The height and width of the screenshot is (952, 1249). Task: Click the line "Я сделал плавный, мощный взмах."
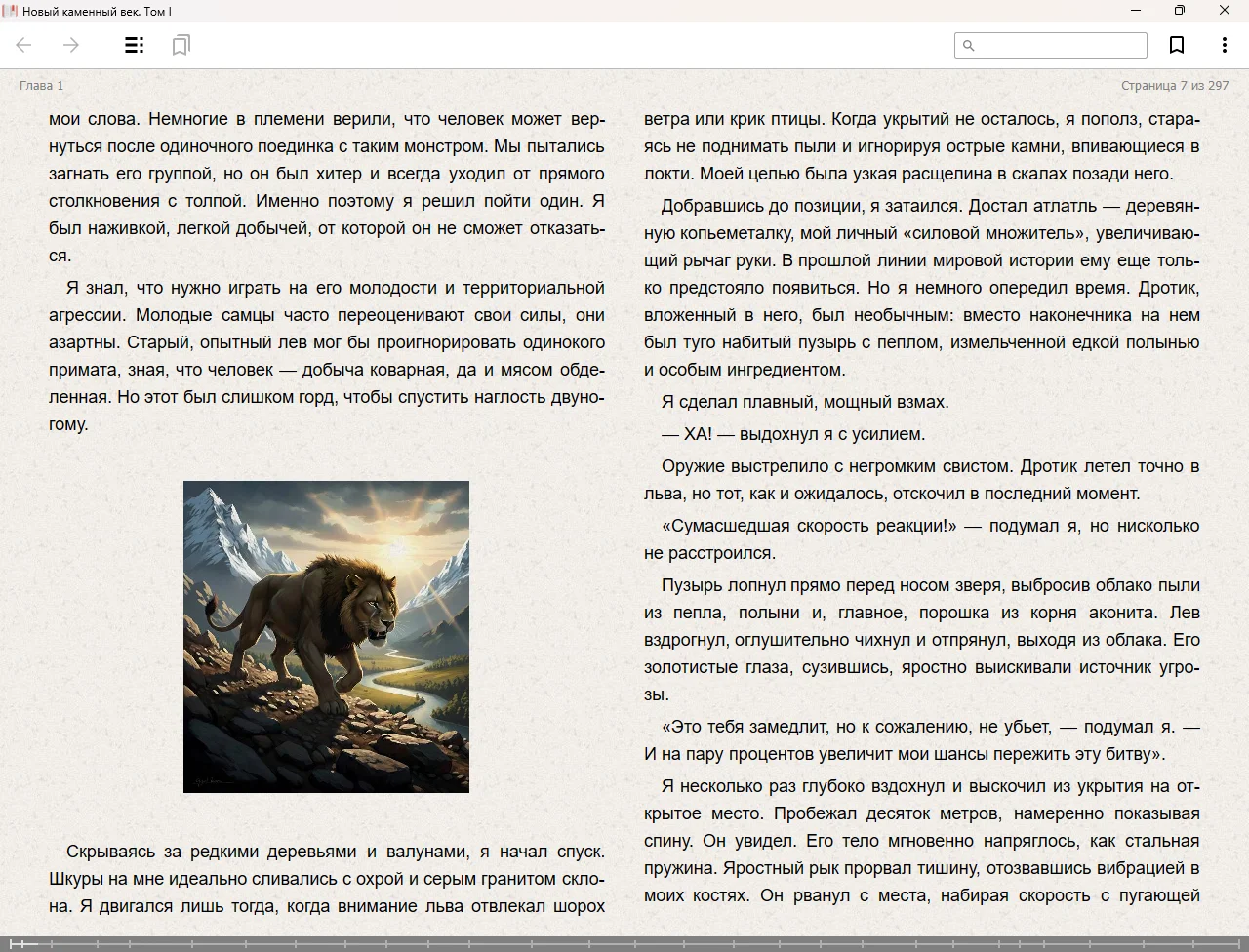(x=805, y=402)
